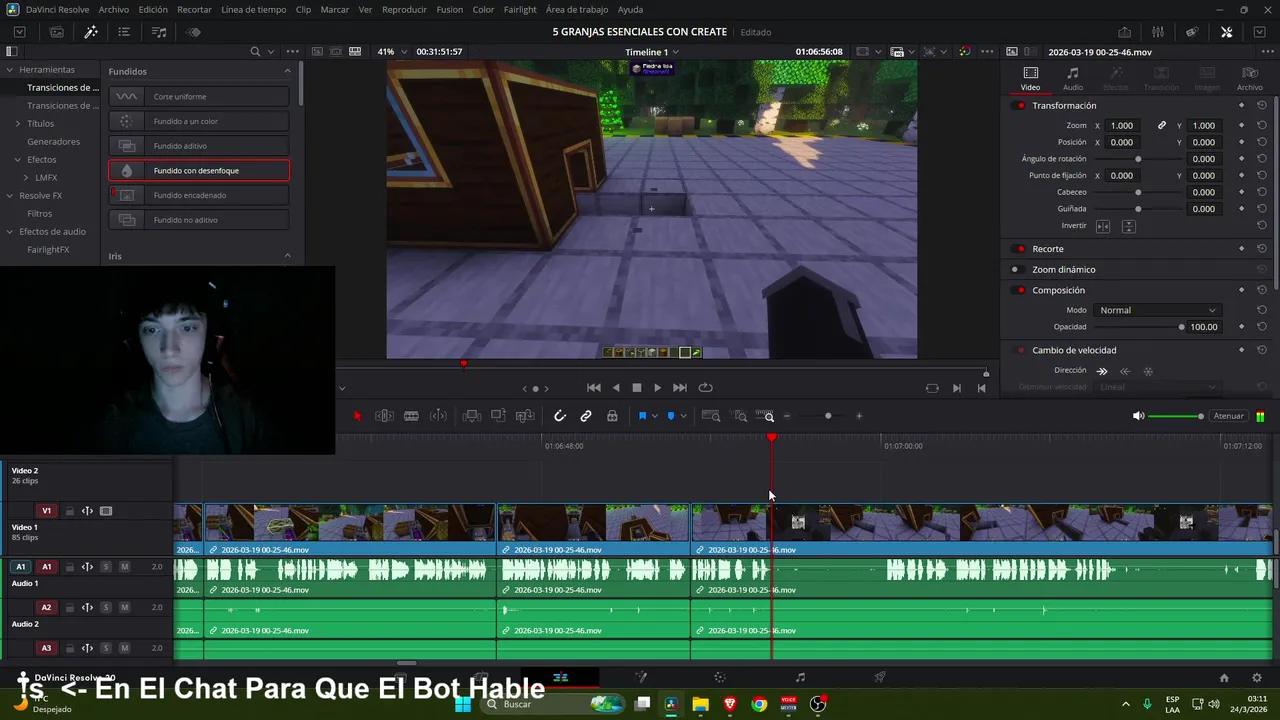
Task: Switch to the Audio tab in Inspector
Action: click(x=1072, y=79)
